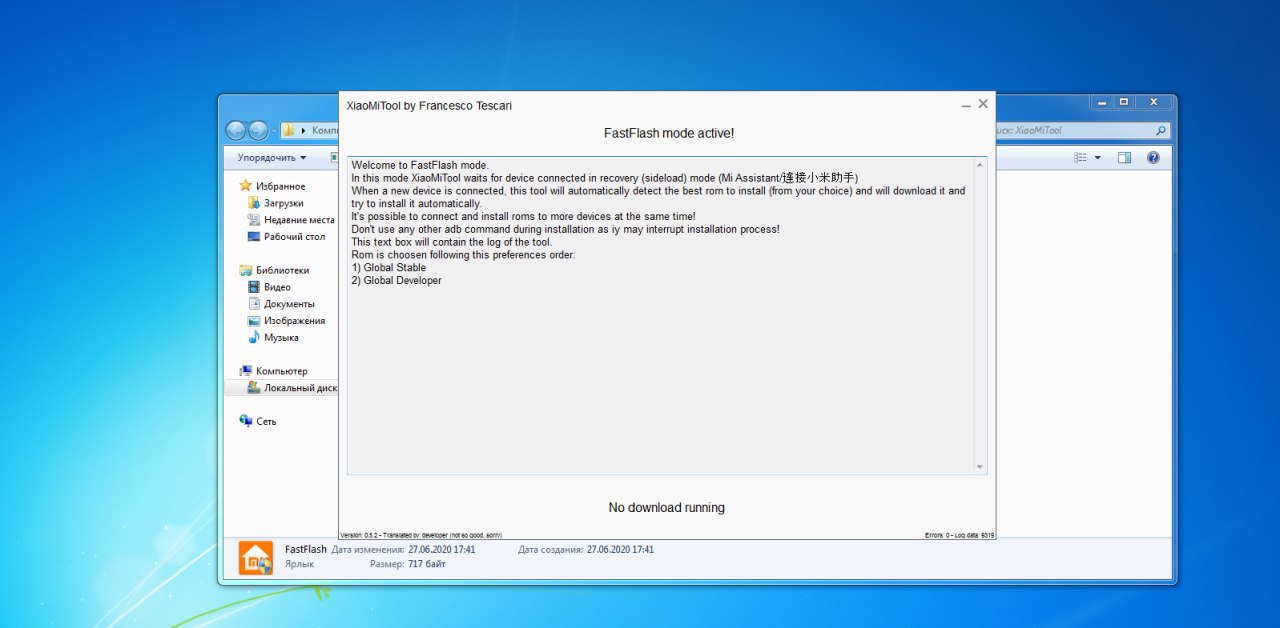
Task: Toggle the preview pane icon in Explorer
Action: point(1124,158)
